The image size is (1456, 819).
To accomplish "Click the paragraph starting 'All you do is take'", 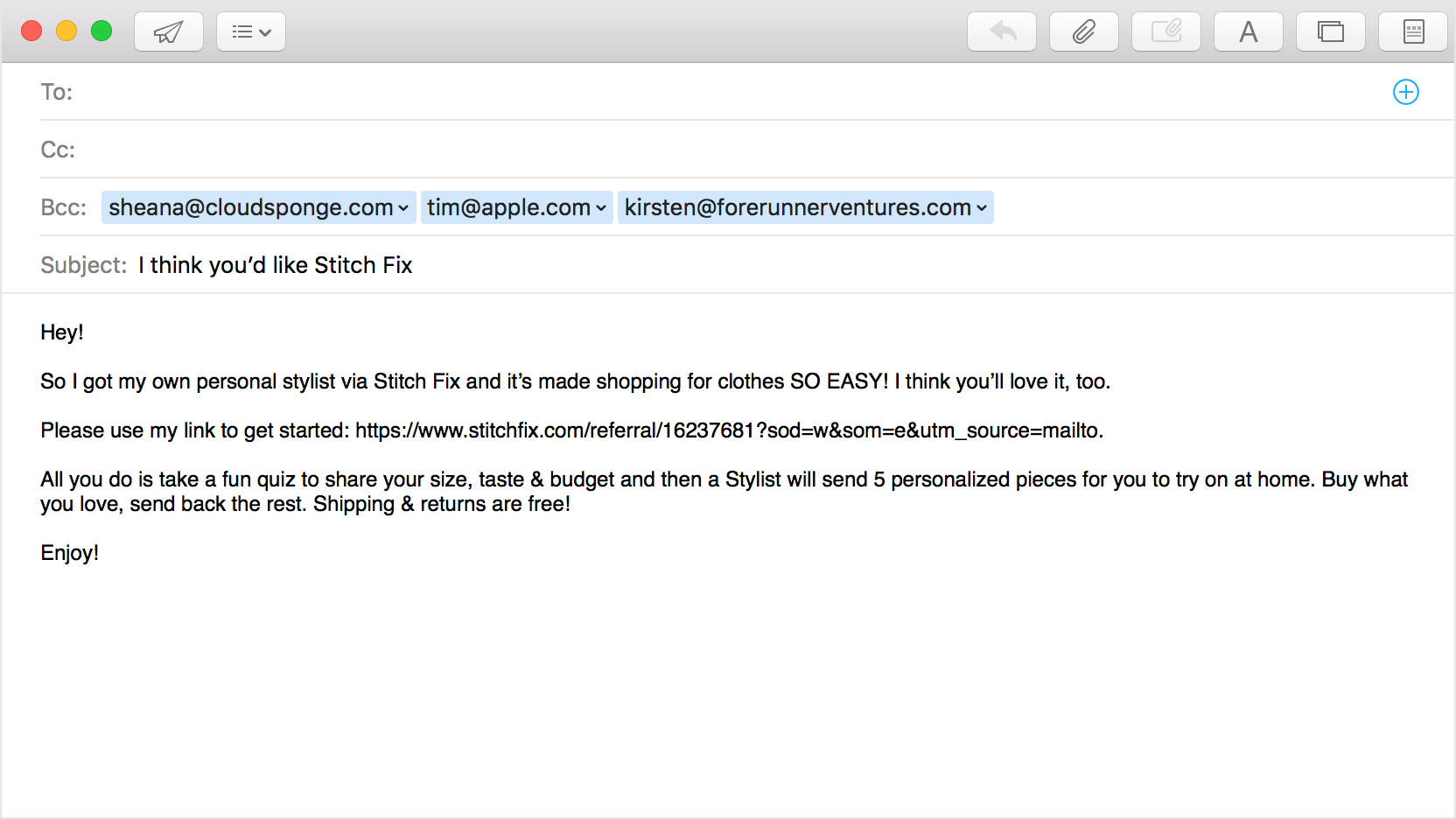I will point(724,492).
